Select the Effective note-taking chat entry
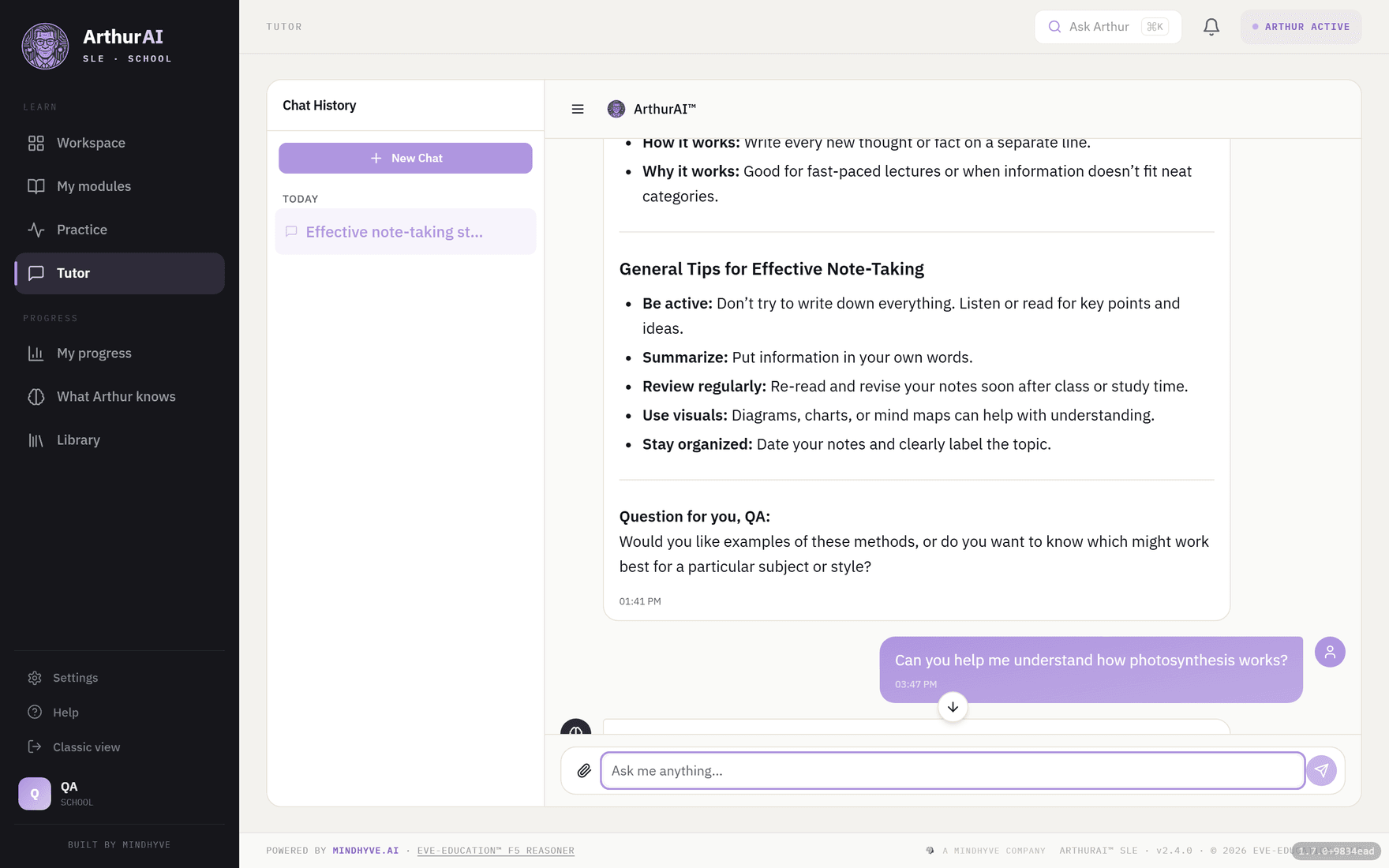 [406, 232]
